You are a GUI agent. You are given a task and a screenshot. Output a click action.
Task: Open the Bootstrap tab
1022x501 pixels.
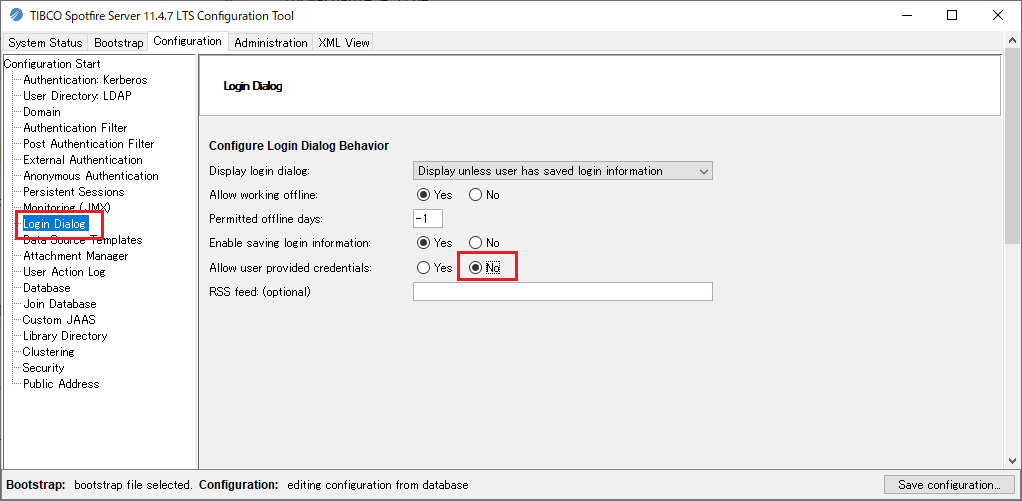click(x=118, y=42)
